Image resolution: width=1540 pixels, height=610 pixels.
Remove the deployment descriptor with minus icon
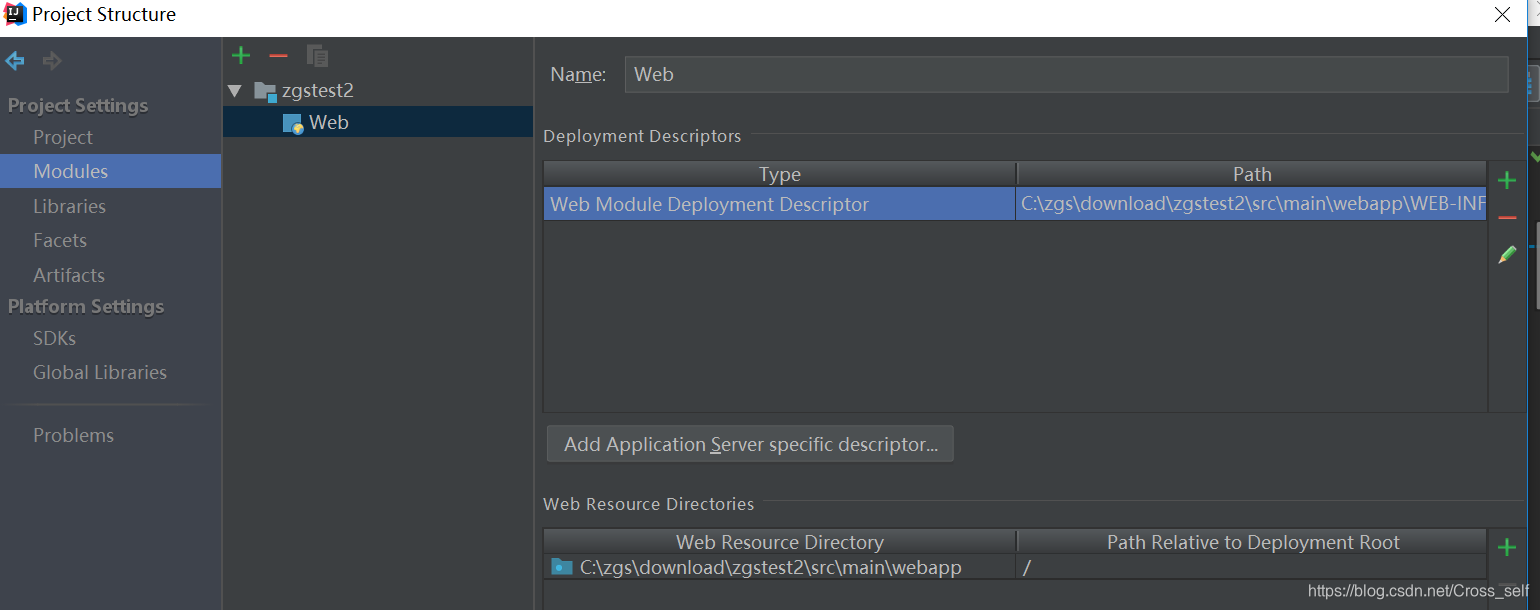[x=1507, y=217]
